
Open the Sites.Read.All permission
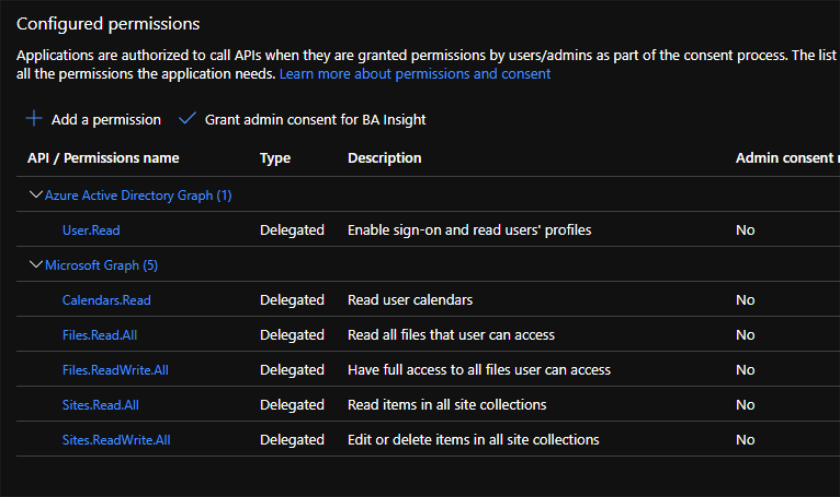[100, 405]
